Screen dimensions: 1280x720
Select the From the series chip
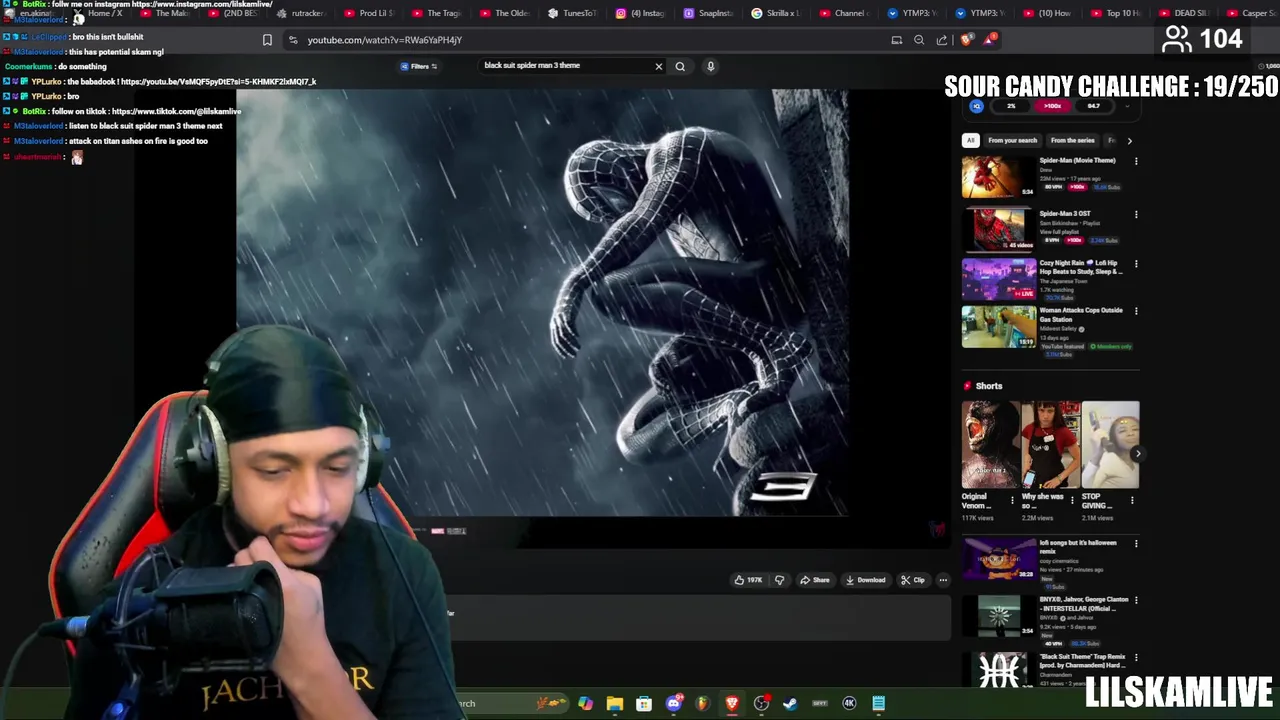1072,140
